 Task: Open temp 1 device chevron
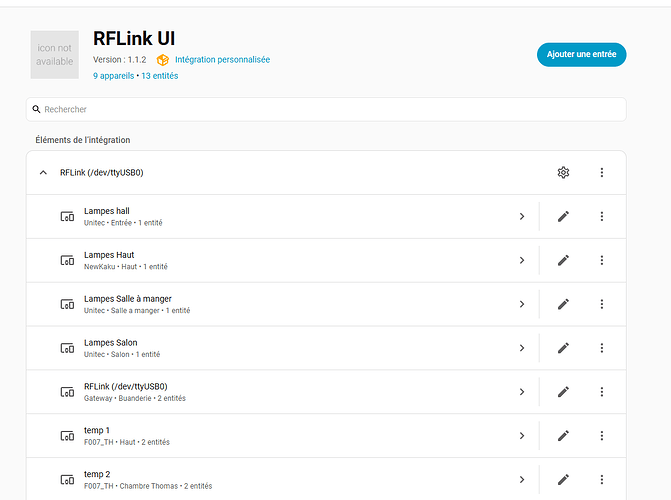[x=522, y=436]
